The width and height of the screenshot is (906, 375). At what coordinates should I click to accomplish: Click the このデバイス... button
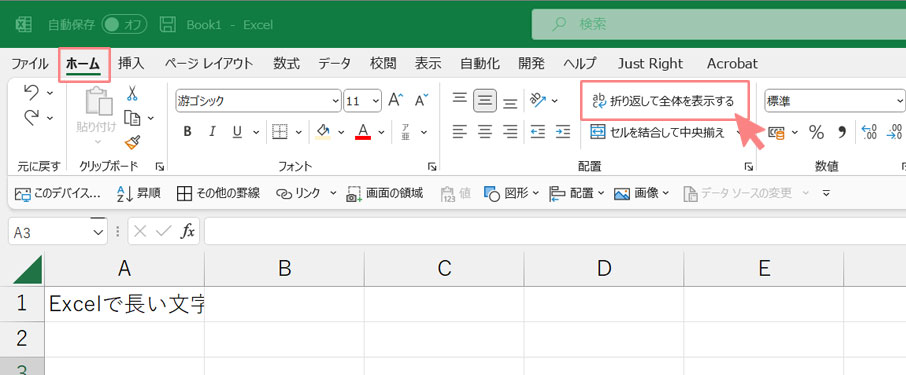point(58,193)
